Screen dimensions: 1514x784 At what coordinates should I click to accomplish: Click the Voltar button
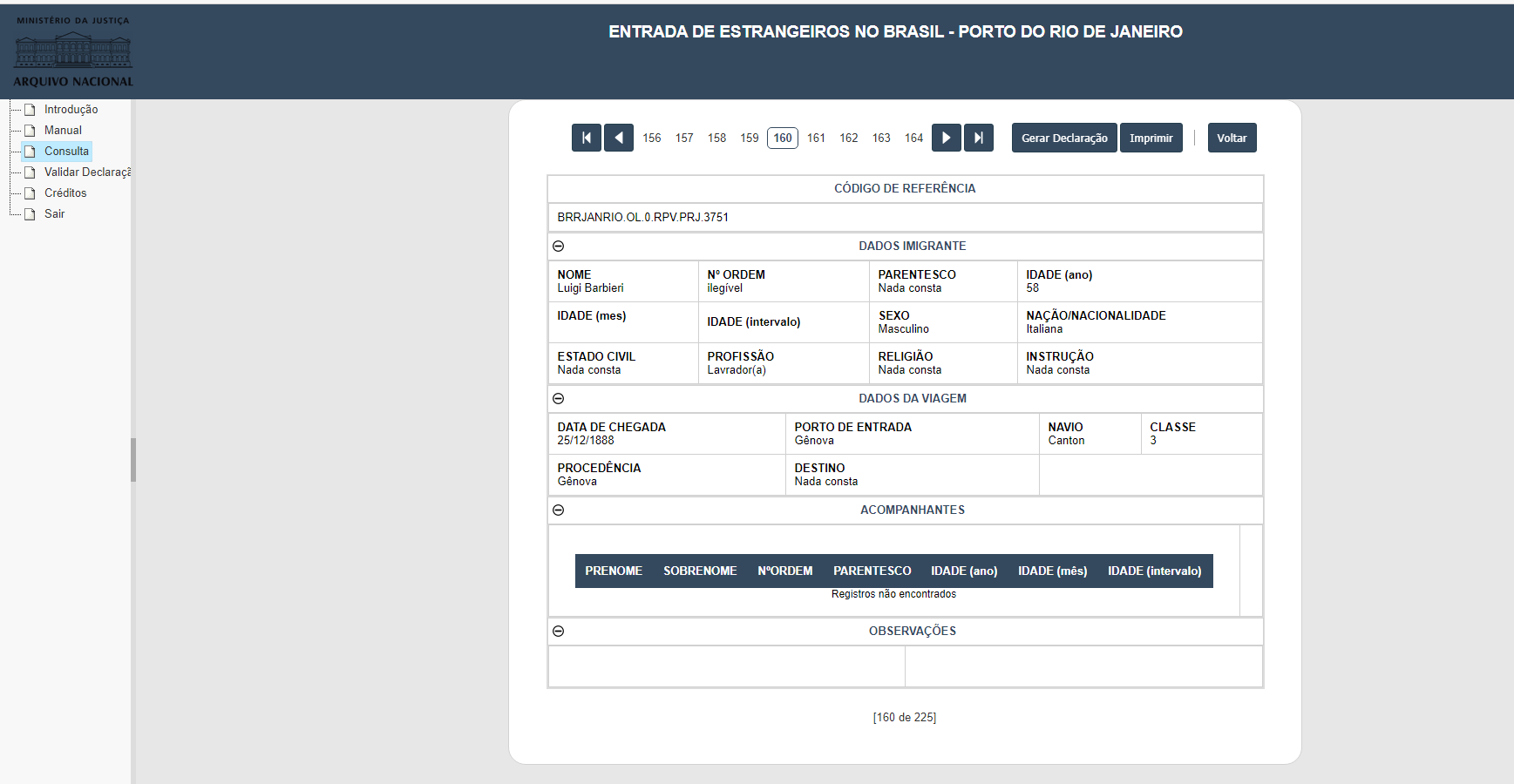tap(1232, 138)
